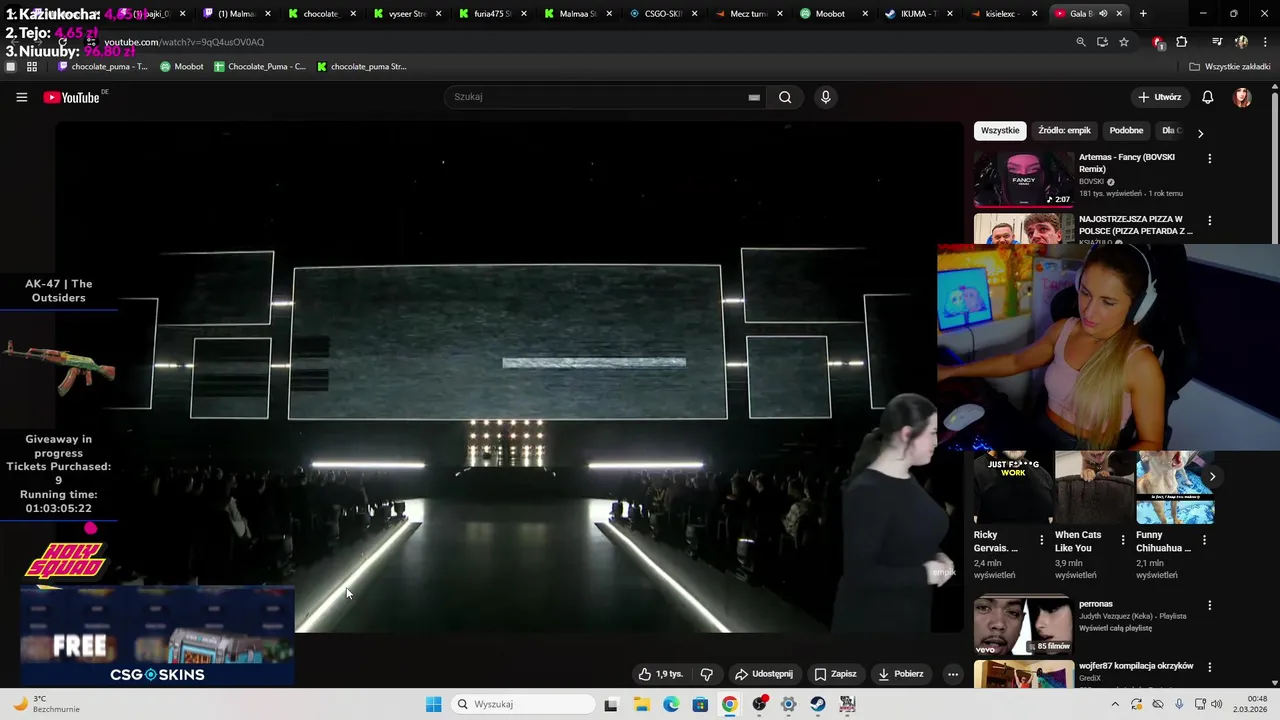Click the Udostępnij share button

763,674
